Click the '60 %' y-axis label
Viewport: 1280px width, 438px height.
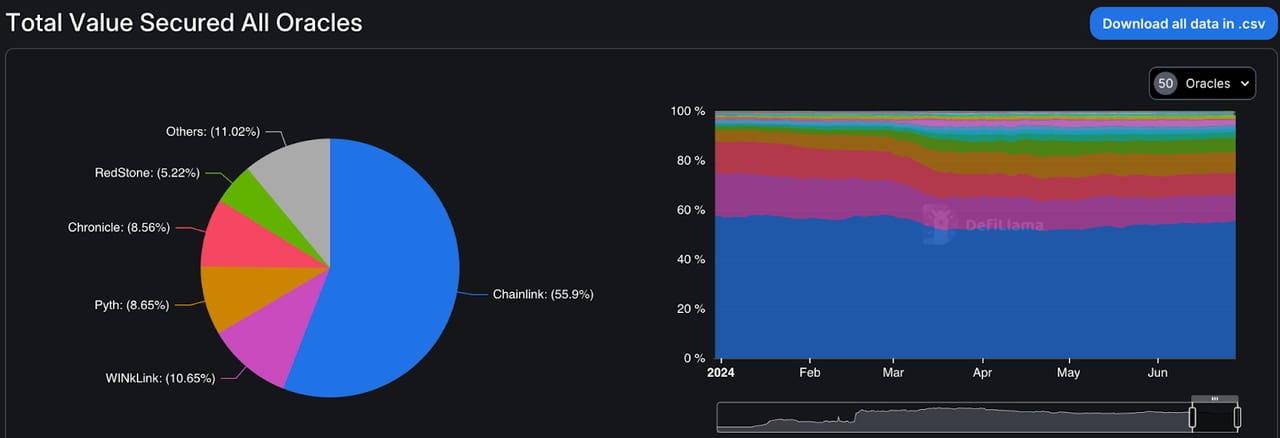point(692,210)
